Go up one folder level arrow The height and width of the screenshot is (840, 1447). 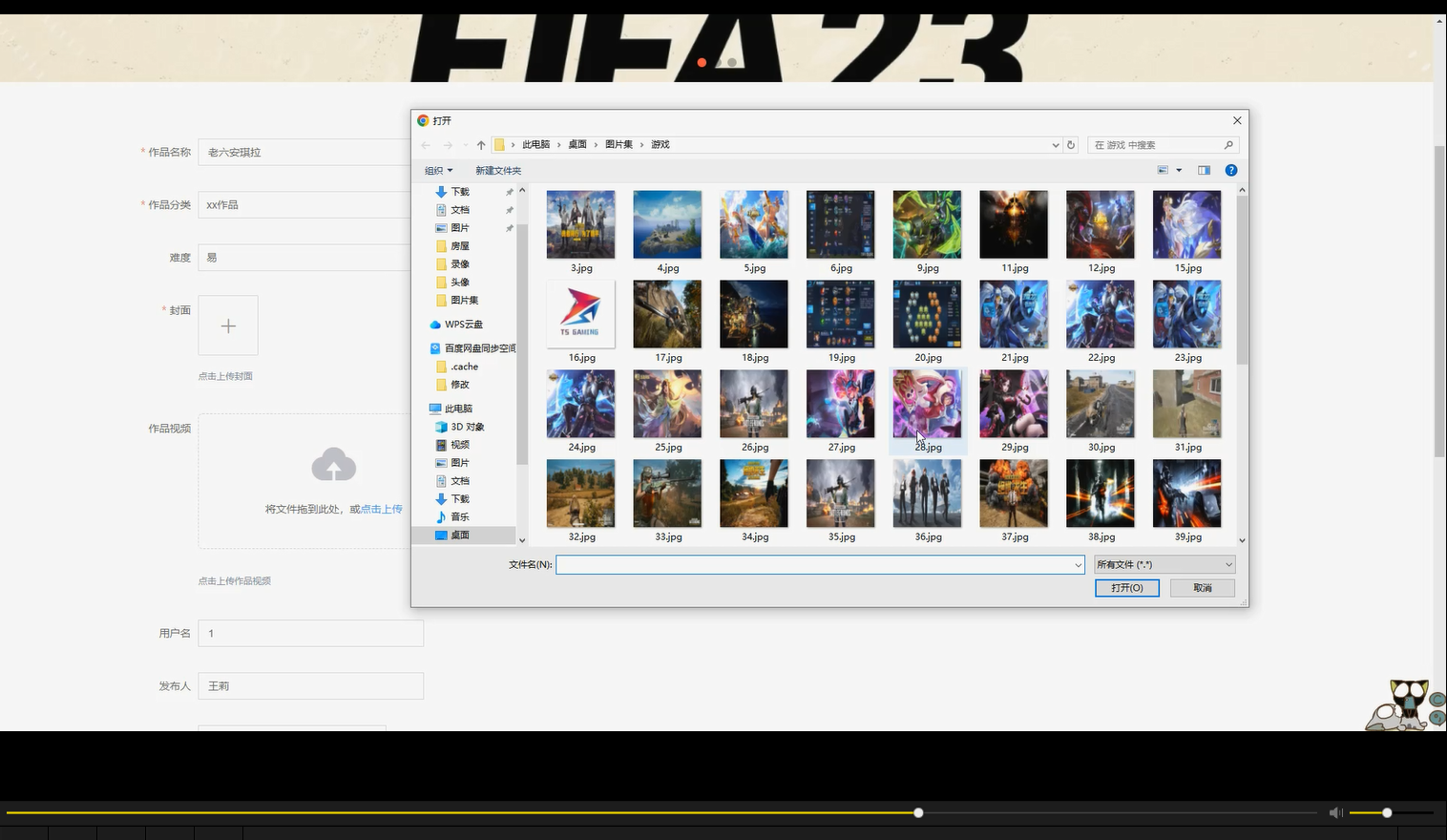point(481,145)
